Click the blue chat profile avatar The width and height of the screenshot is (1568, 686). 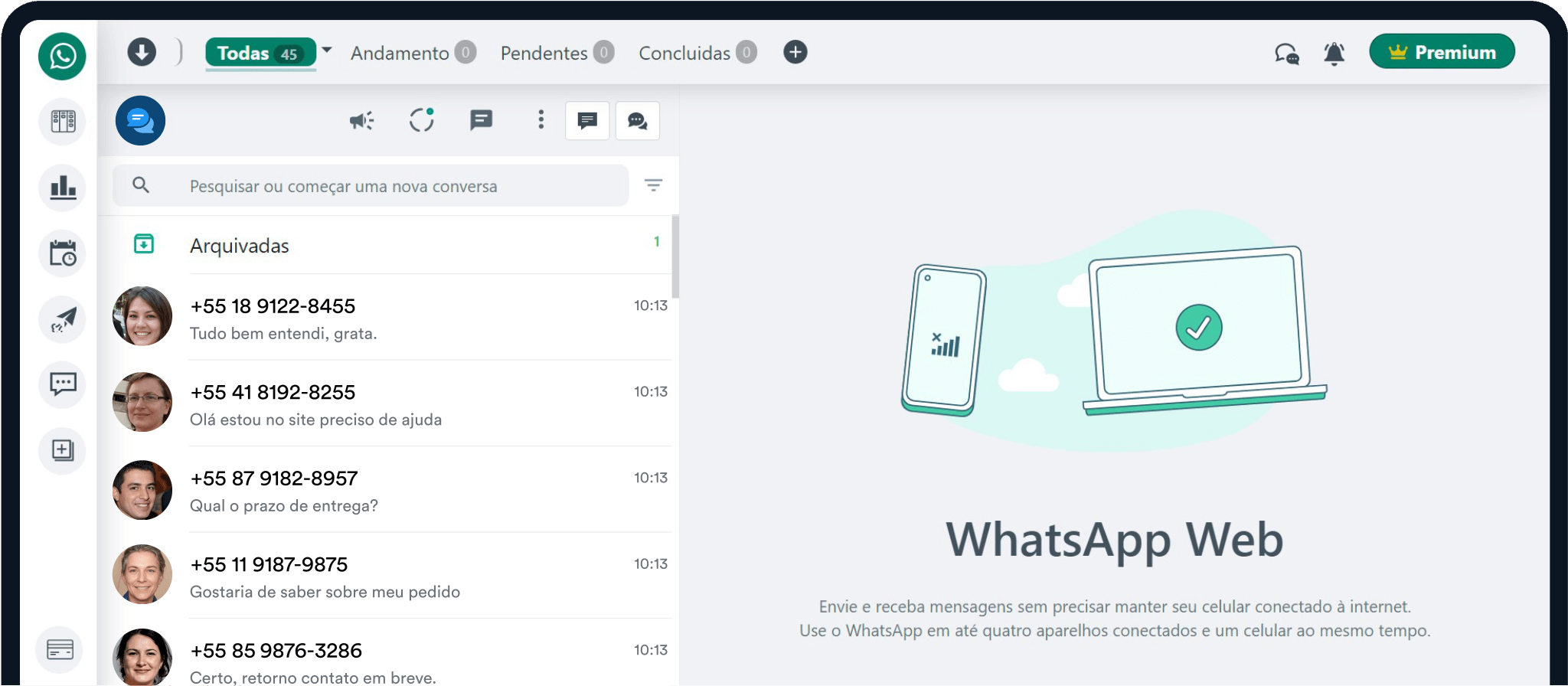coord(140,121)
